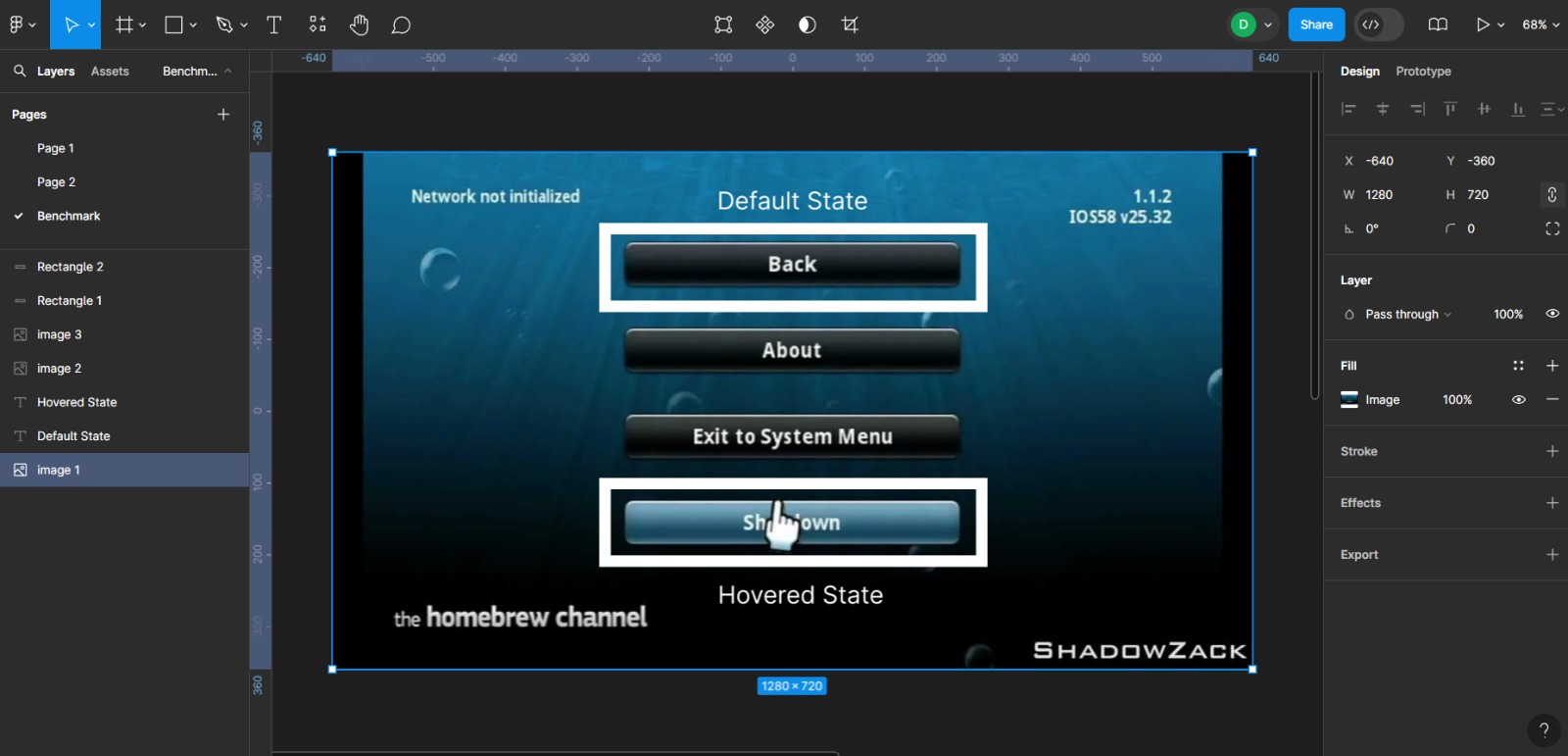Open Pass through blend mode dropdown
Screen dimensions: 1568x756
point(1407,314)
